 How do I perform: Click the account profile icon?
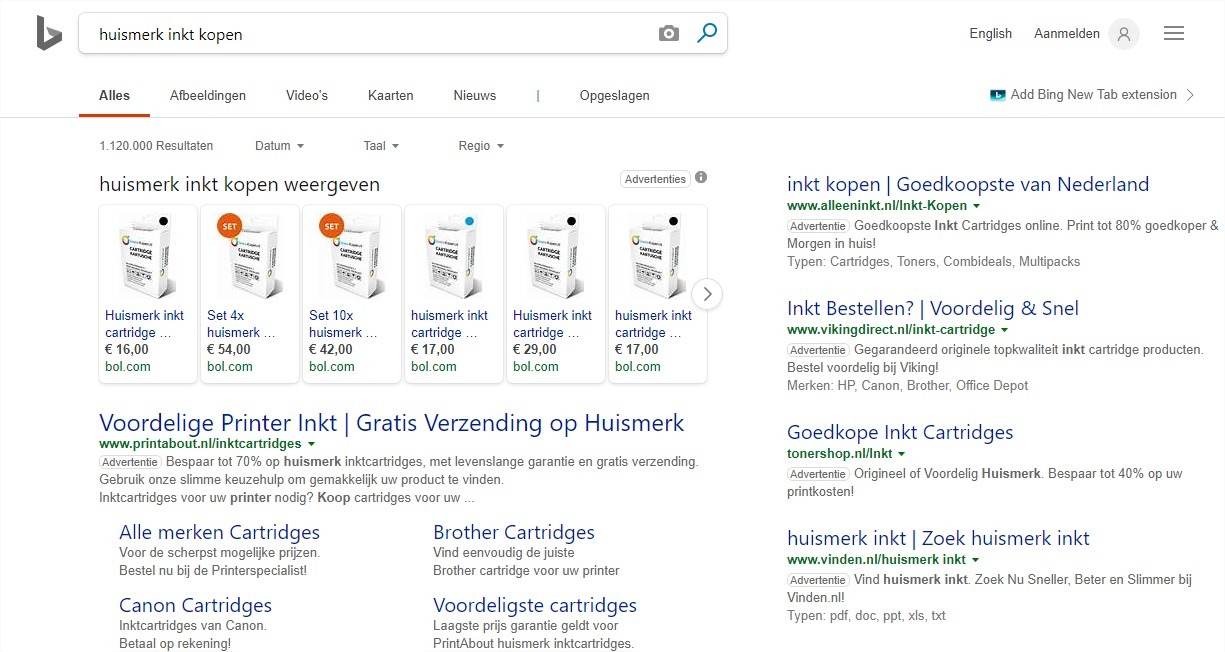point(1122,34)
